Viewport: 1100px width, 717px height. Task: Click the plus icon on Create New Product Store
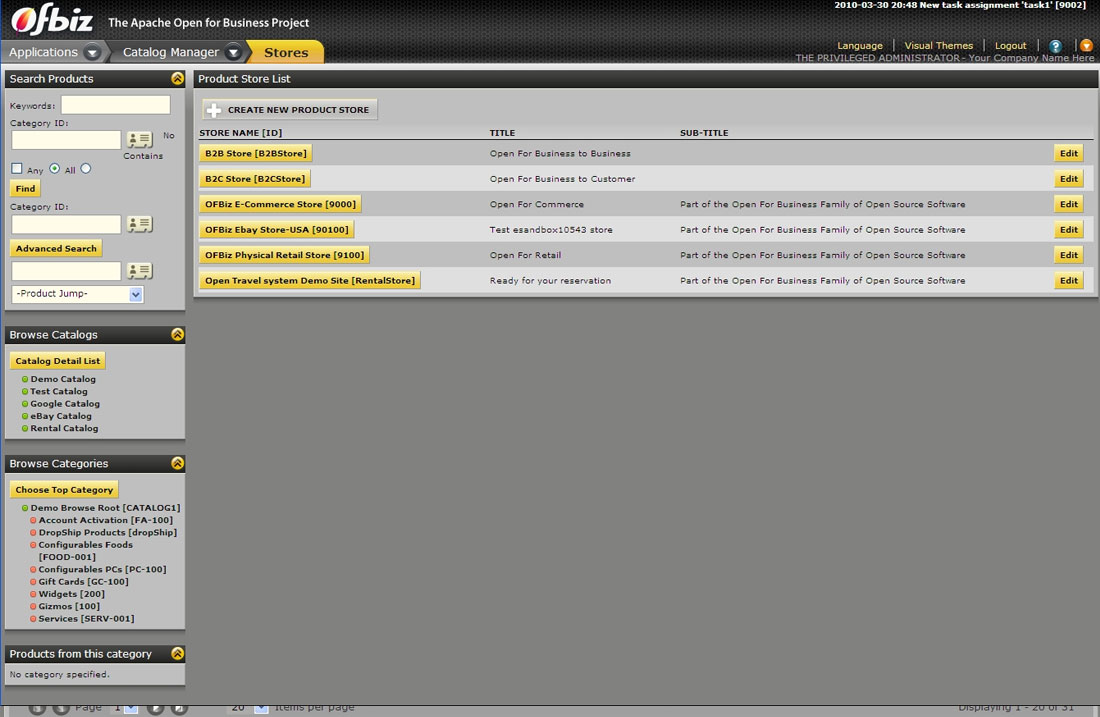click(214, 110)
